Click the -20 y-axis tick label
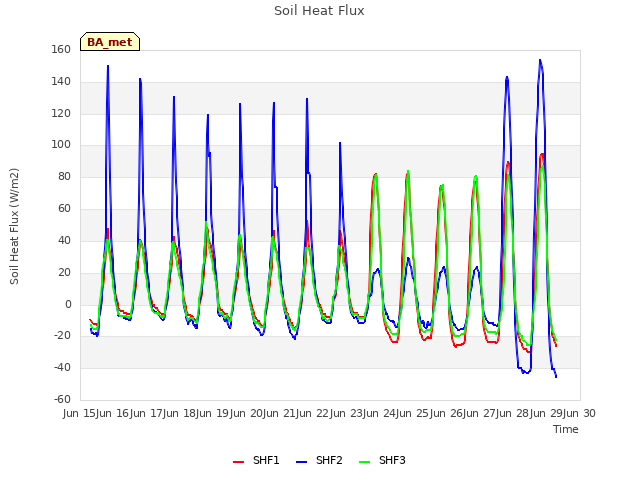Screen dimensions: 640x480 [x=62, y=336]
